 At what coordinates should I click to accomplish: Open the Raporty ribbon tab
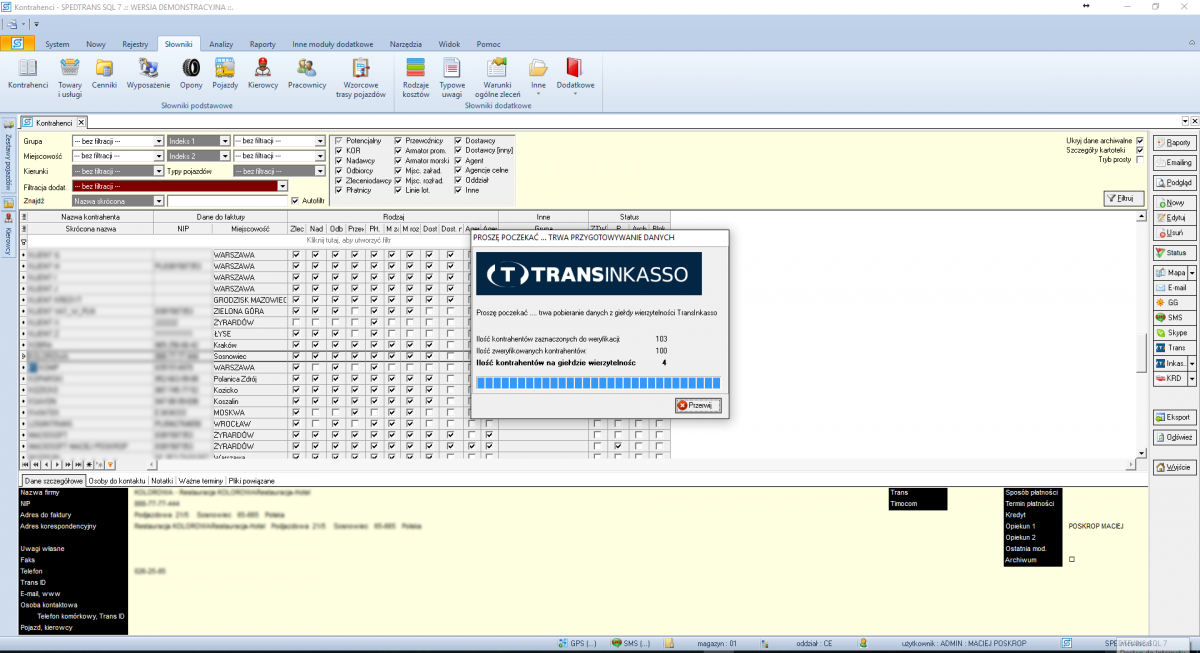(263, 44)
